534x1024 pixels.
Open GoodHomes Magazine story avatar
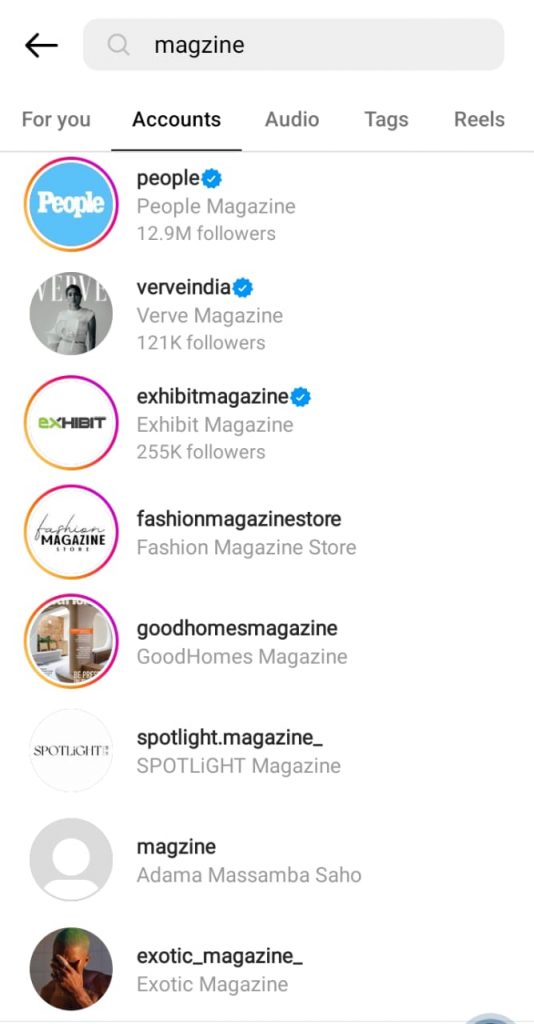(x=71, y=641)
